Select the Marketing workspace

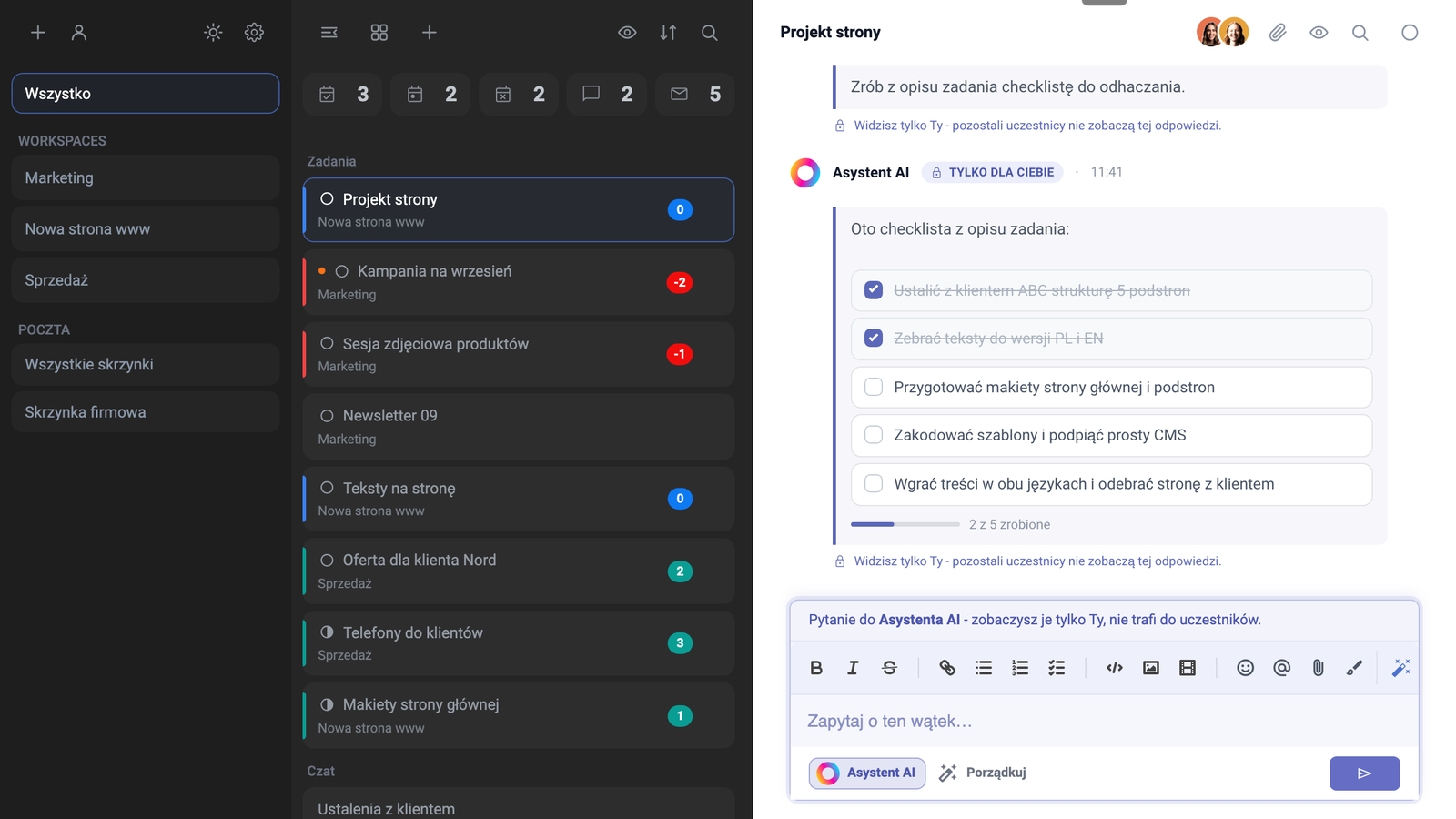click(146, 177)
